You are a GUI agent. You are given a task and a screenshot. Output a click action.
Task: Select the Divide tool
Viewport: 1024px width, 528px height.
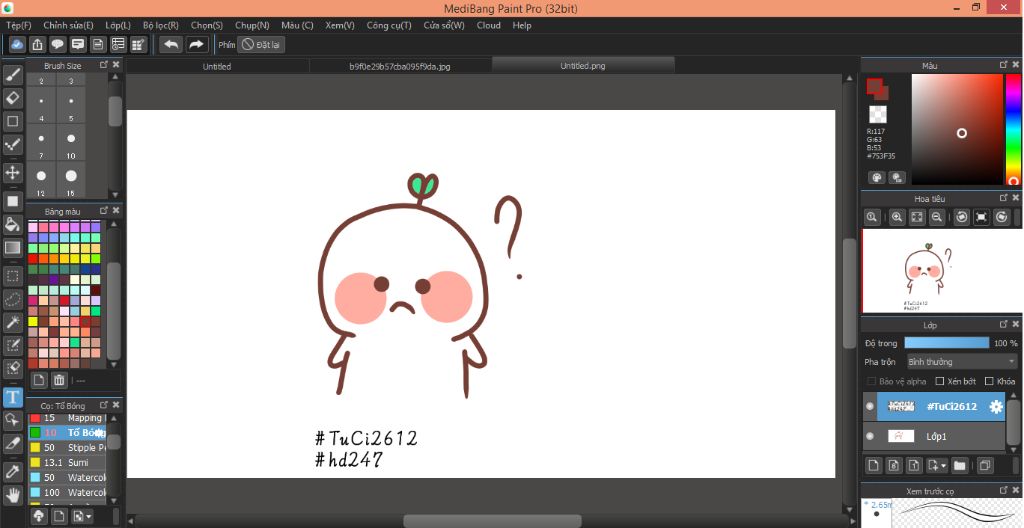(12, 443)
